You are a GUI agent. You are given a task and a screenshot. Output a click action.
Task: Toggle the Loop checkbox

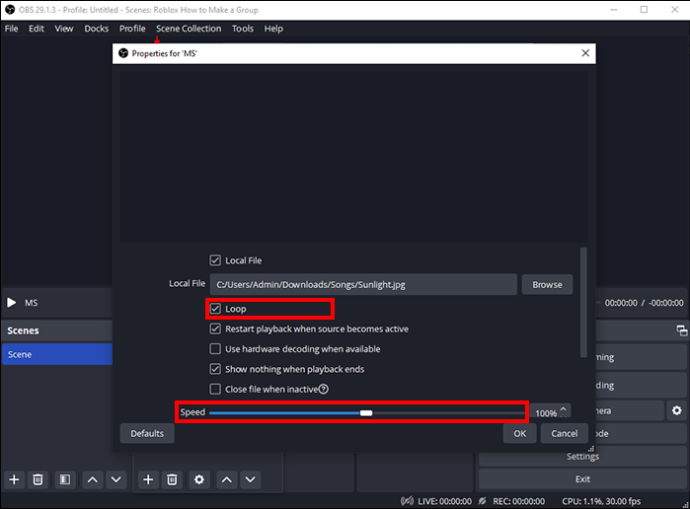(215, 309)
